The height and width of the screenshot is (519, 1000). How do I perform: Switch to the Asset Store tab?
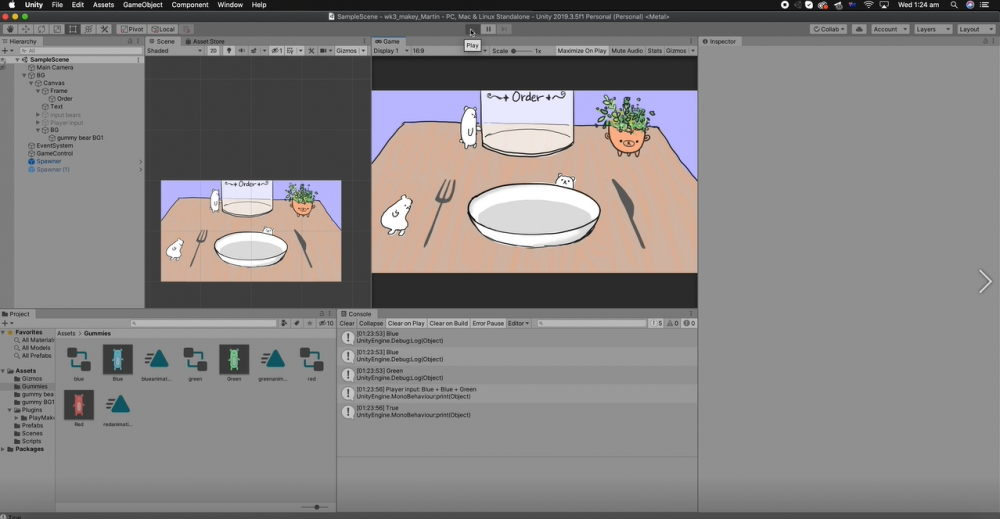click(x=207, y=41)
